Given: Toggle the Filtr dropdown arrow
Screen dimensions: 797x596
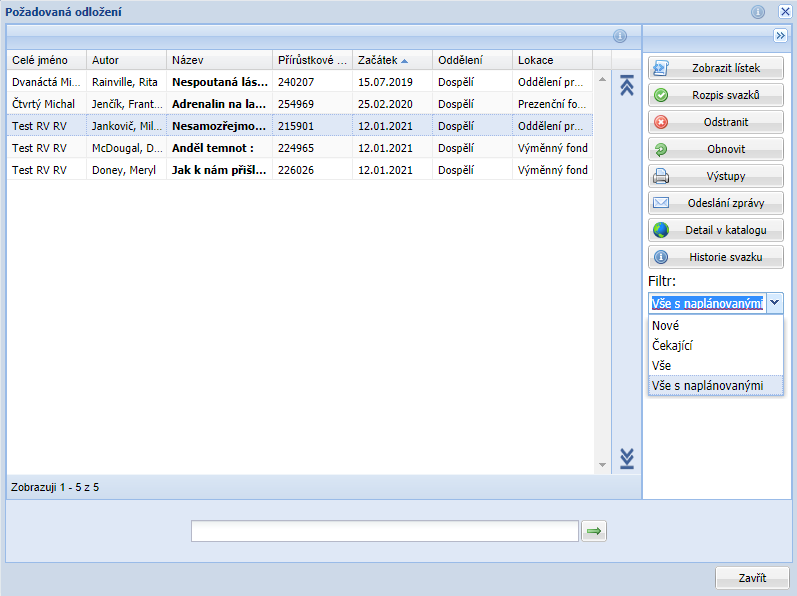Looking at the screenshot, I should pos(775,303).
